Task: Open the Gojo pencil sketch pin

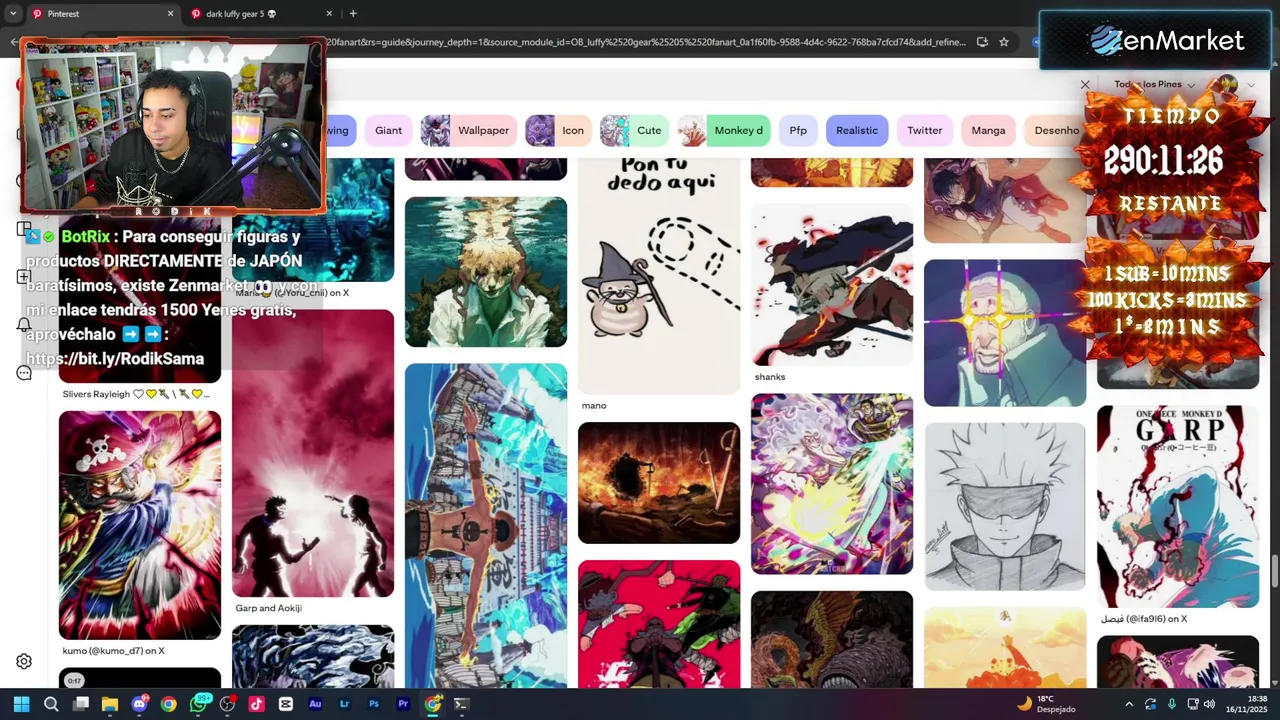Action: tap(1005, 506)
